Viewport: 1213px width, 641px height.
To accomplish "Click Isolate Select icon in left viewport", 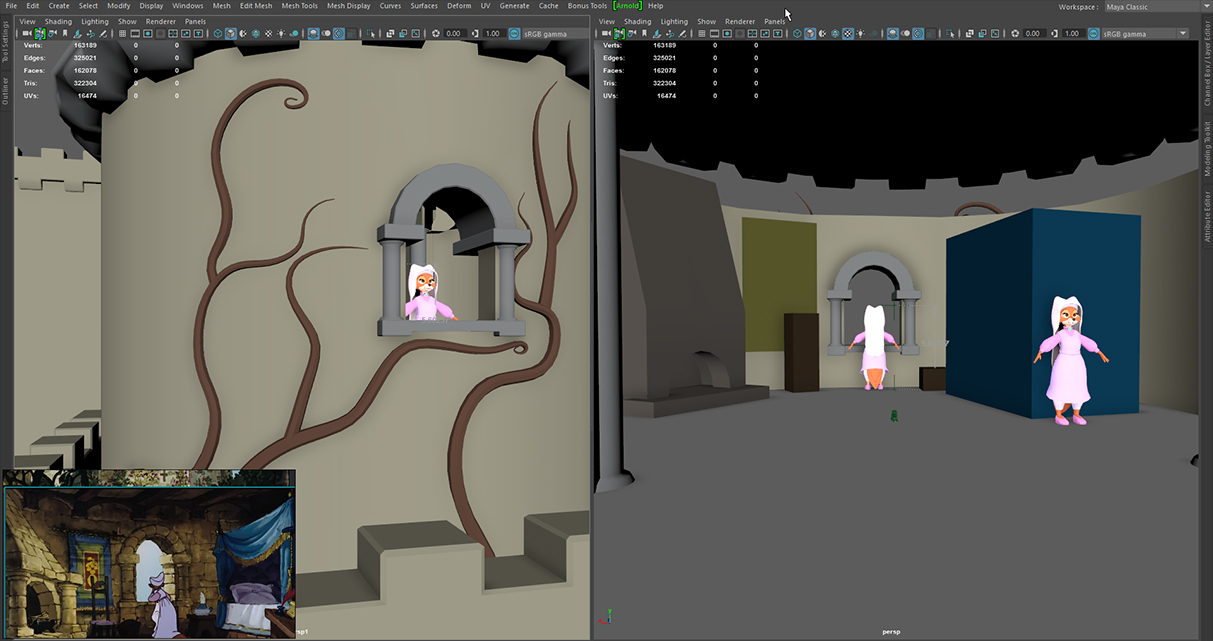I will tap(371, 33).
